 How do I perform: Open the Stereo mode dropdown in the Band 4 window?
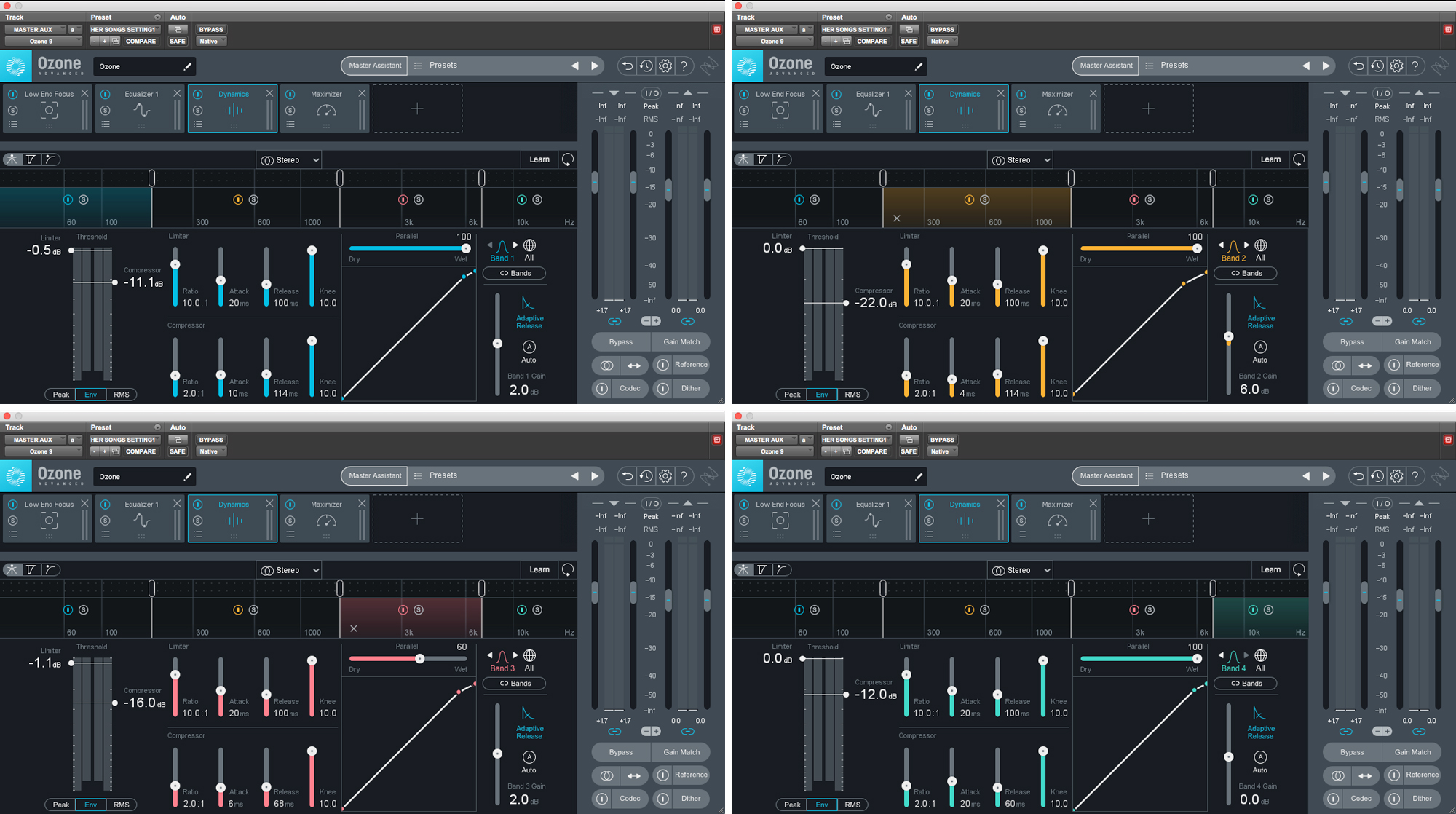1020,570
